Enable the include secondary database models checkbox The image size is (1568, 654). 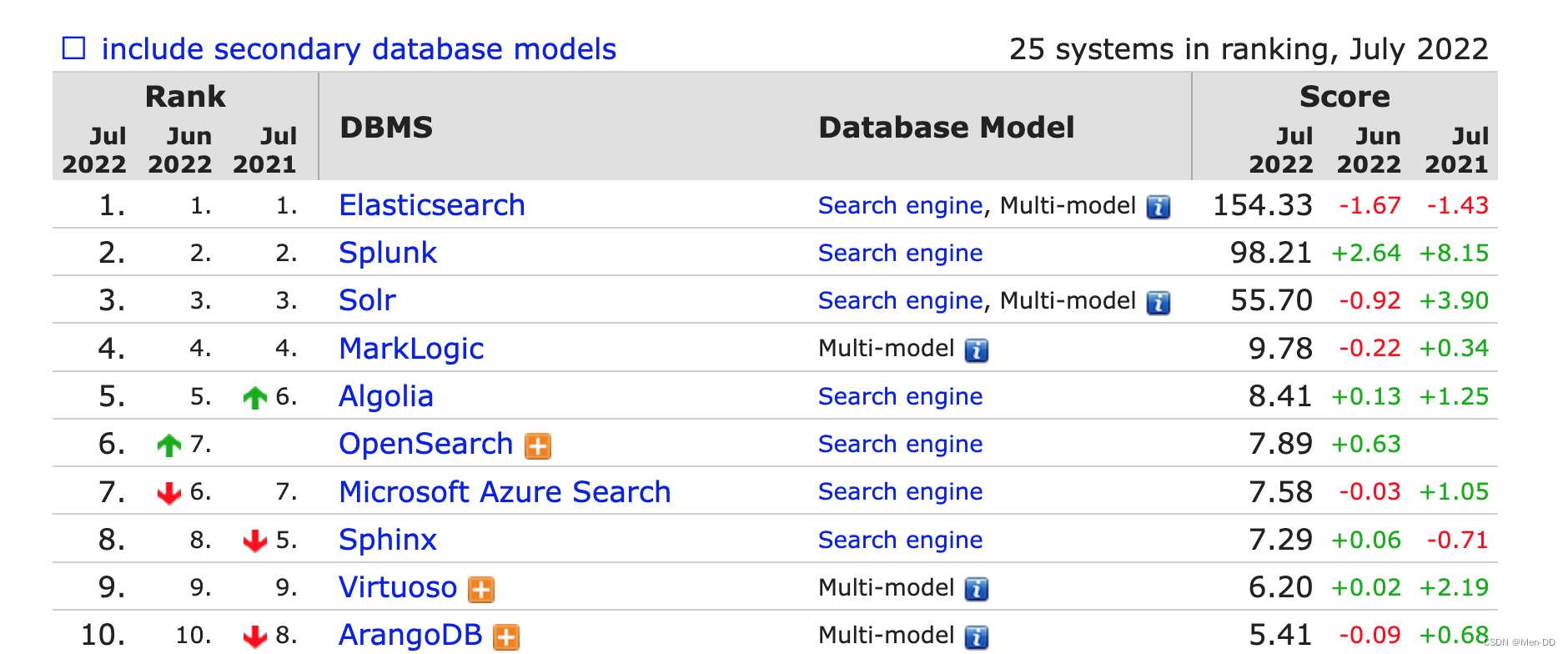pyautogui.click(x=74, y=48)
